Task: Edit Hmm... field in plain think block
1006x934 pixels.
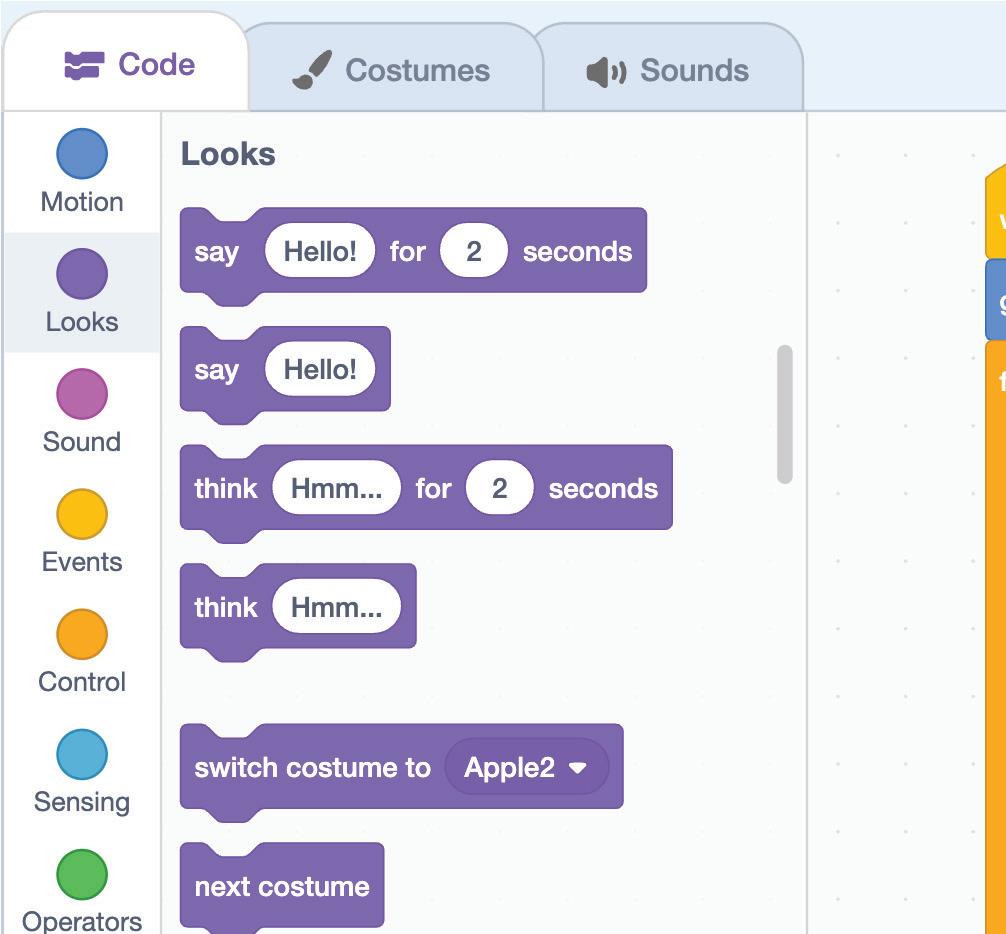Action: click(x=336, y=607)
